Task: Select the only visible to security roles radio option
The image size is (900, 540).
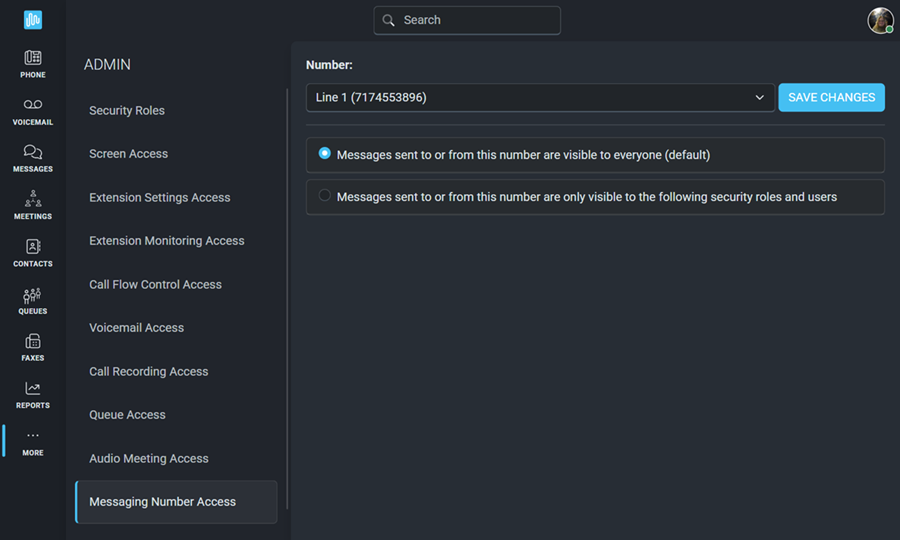Action: point(324,195)
